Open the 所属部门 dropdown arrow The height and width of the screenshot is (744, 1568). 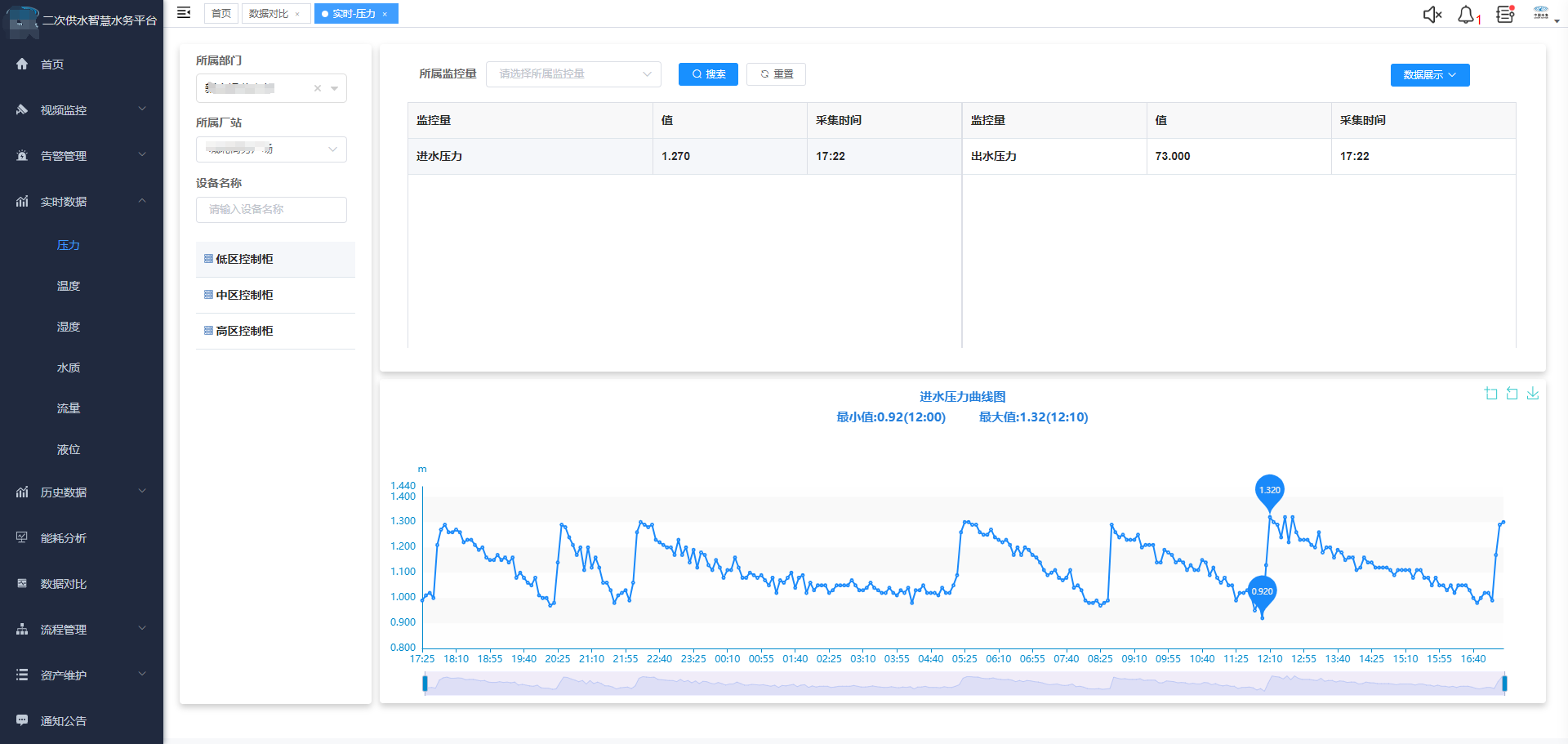(335, 88)
